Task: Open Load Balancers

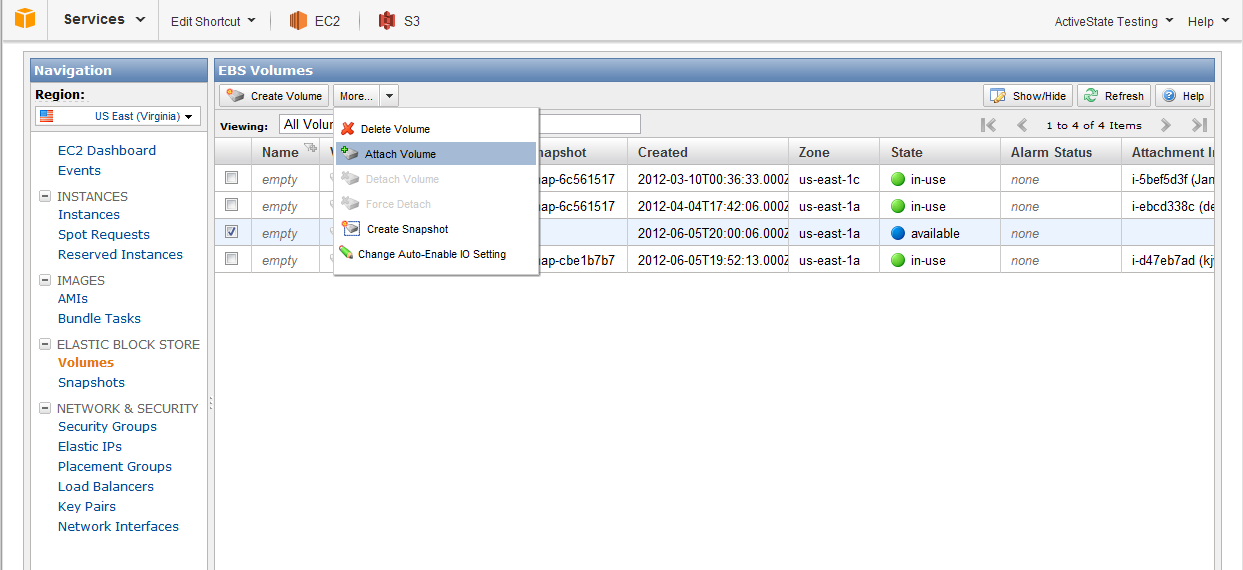Action: point(106,486)
